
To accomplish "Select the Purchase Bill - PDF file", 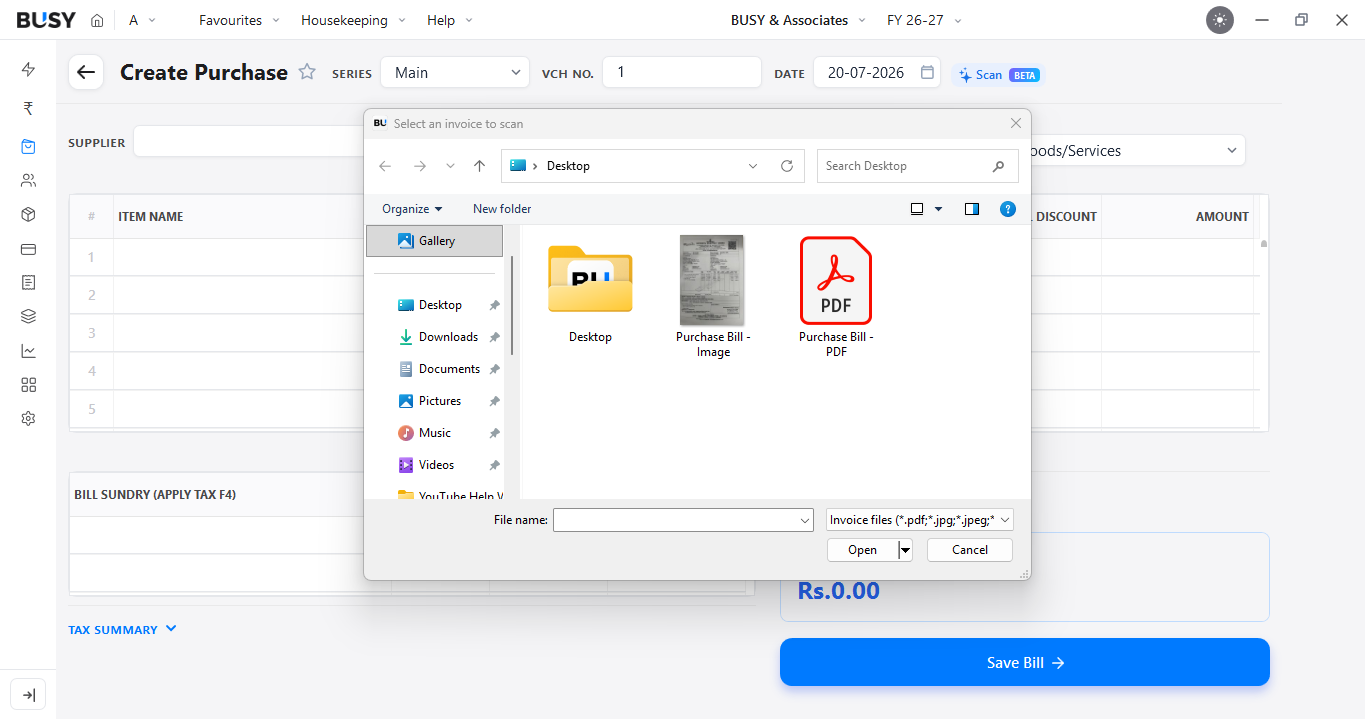I will [836, 296].
